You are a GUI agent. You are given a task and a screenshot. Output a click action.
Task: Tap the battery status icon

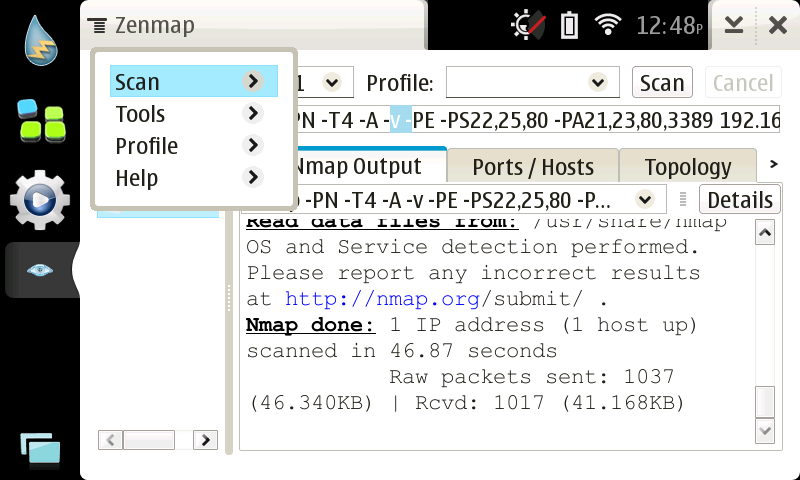pyautogui.click(x=569, y=25)
